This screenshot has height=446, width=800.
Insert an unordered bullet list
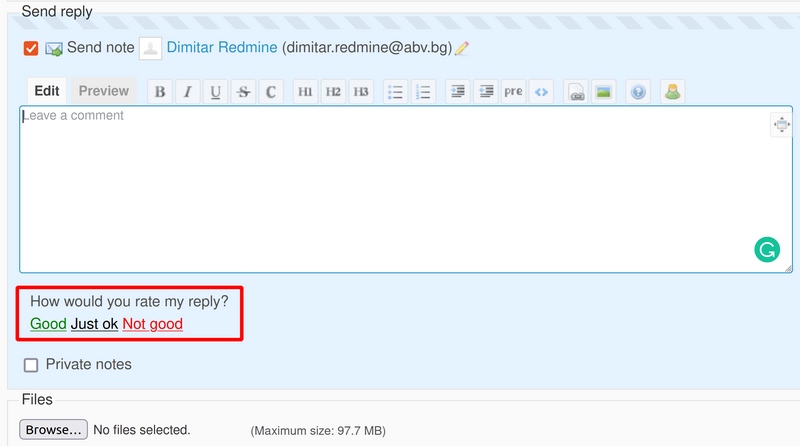(x=395, y=92)
